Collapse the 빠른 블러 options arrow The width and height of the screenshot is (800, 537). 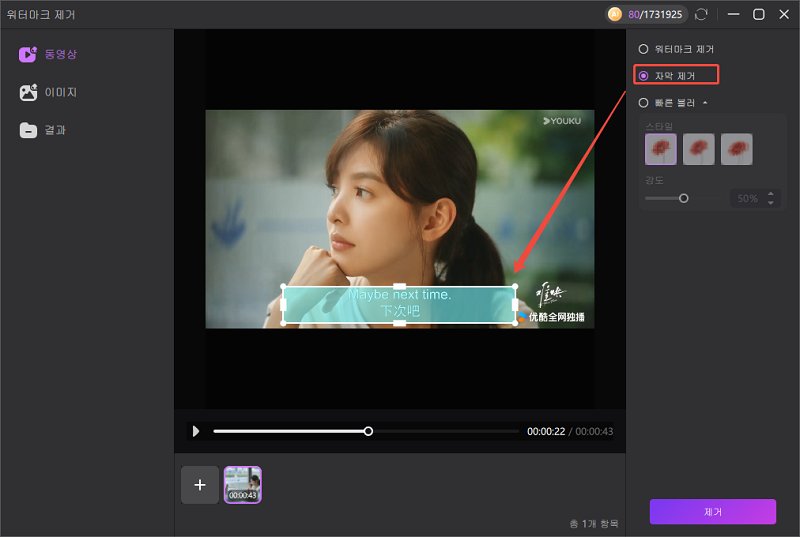[704, 102]
